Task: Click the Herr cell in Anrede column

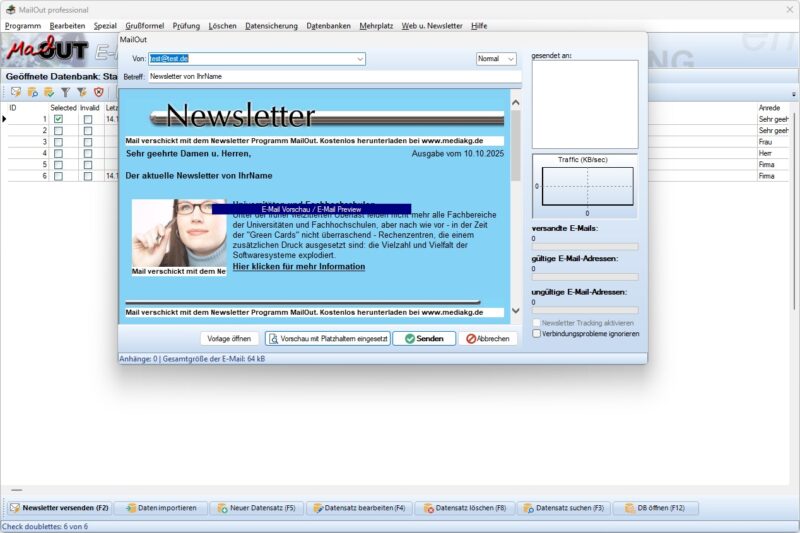Action: point(773,153)
